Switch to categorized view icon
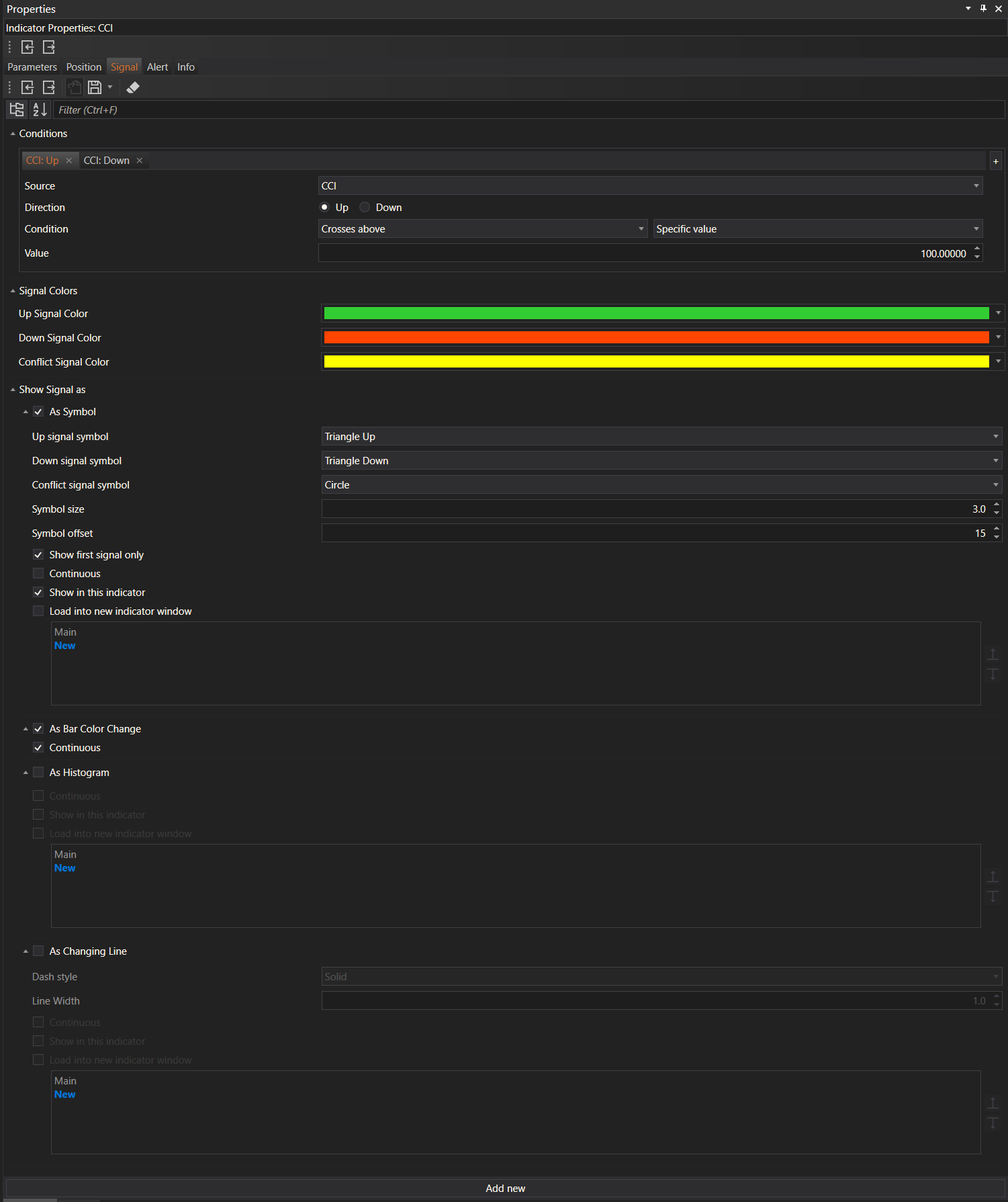This screenshot has height=1202, width=1008. click(x=17, y=110)
